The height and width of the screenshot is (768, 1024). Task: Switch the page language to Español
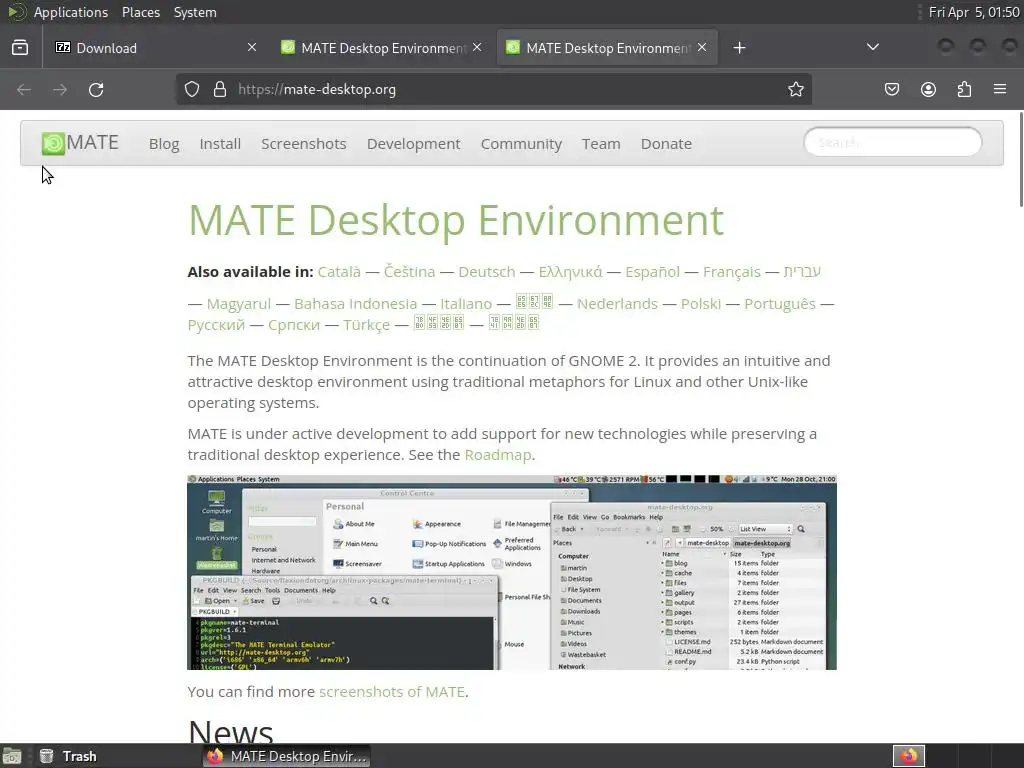(652, 272)
